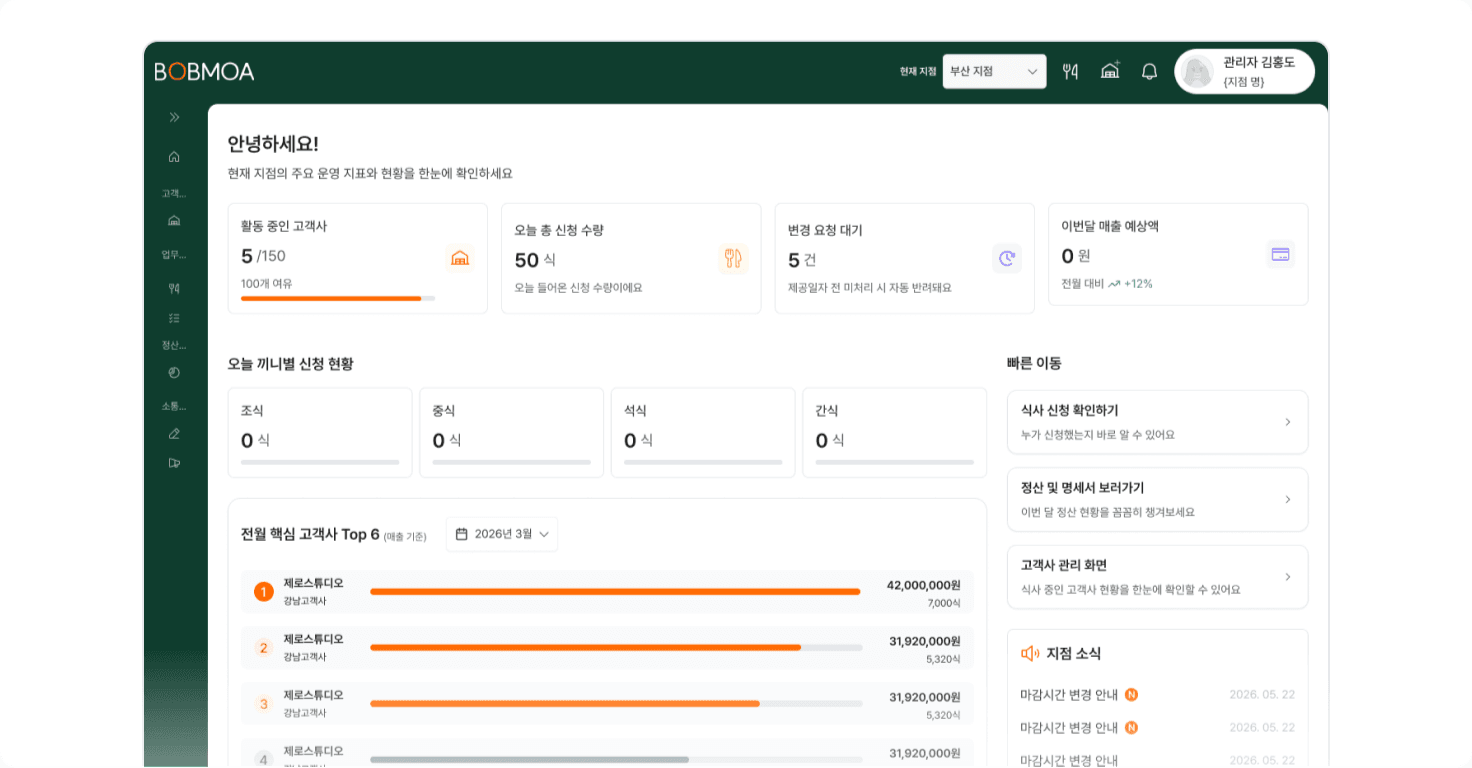Click the card icon in 이번달 매출 예상액

1280,254
